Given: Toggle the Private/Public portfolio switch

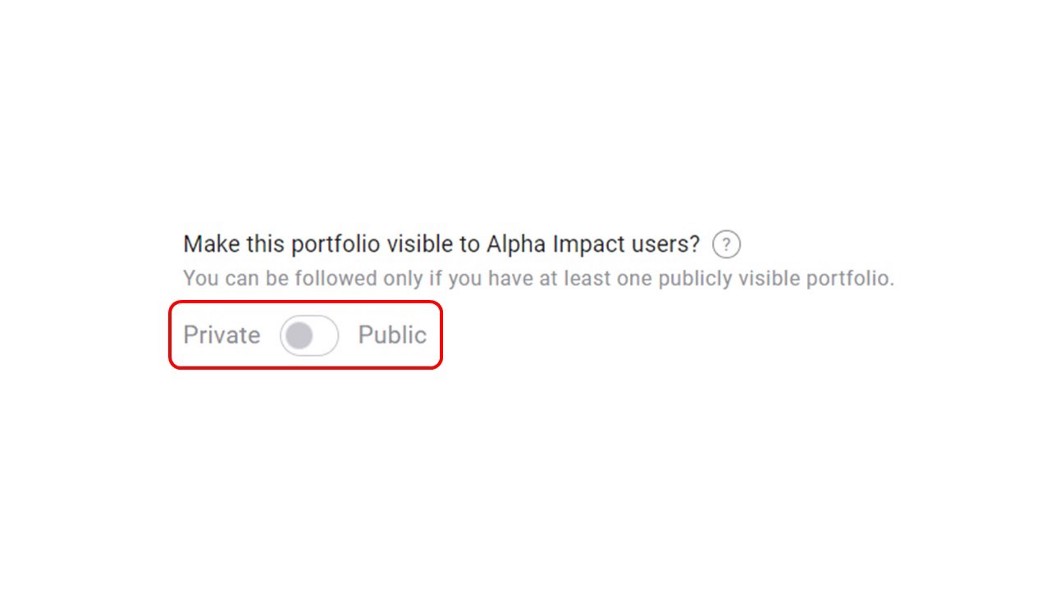Looking at the screenshot, I should click(x=309, y=336).
